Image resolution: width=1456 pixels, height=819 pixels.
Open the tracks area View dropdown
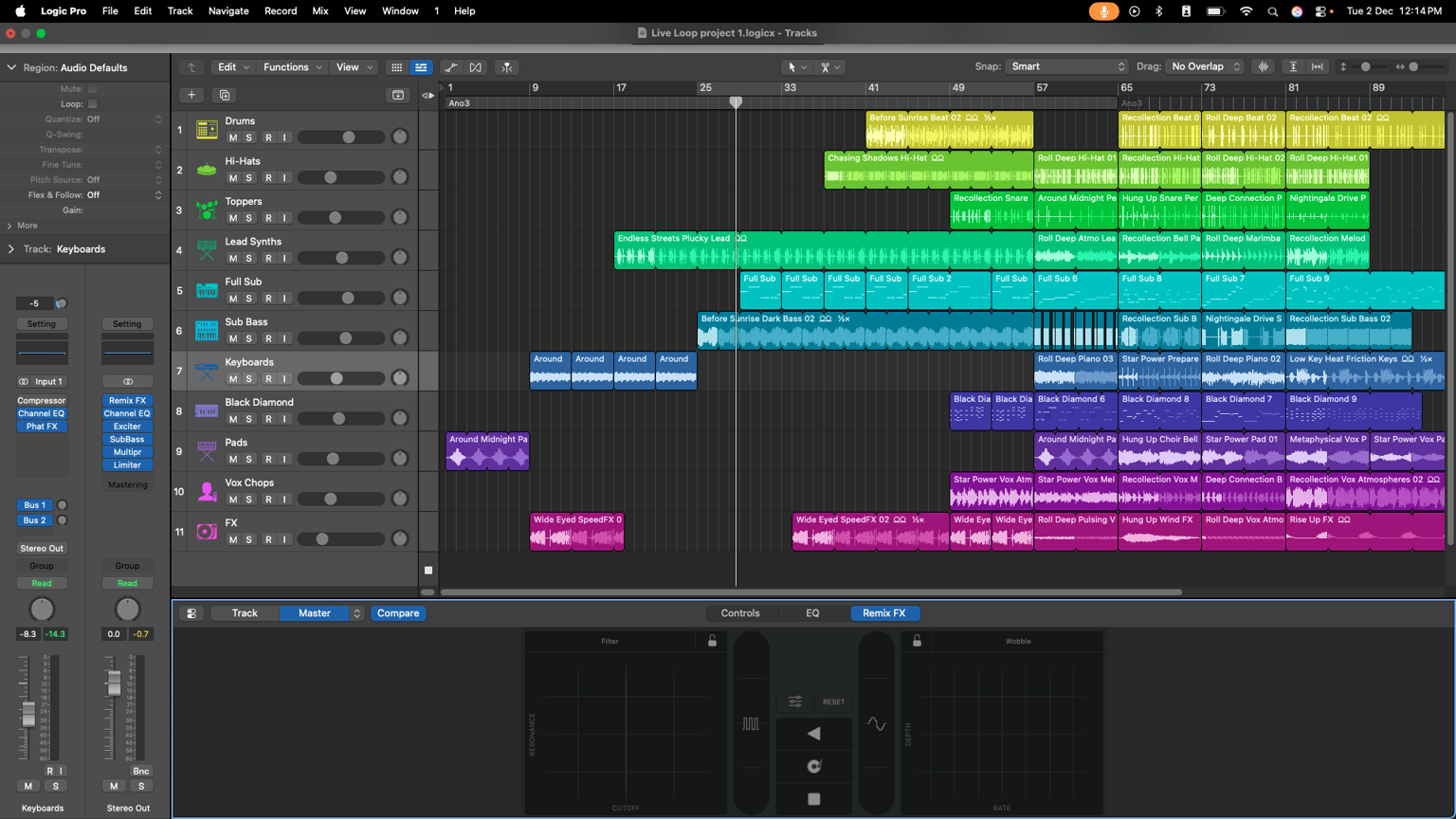tap(355, 67)
